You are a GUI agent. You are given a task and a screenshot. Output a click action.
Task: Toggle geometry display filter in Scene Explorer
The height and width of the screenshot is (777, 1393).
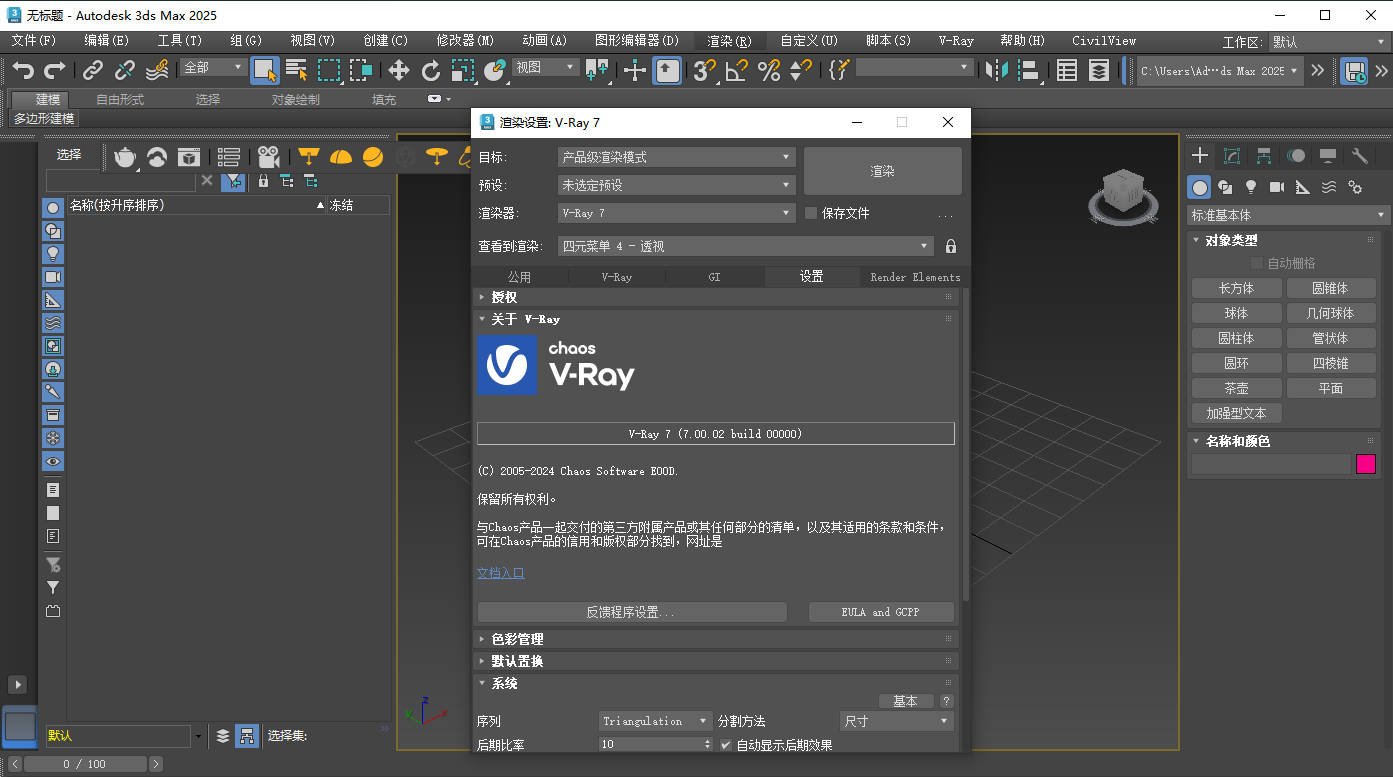pyautogui.click(x=53, y=208)
